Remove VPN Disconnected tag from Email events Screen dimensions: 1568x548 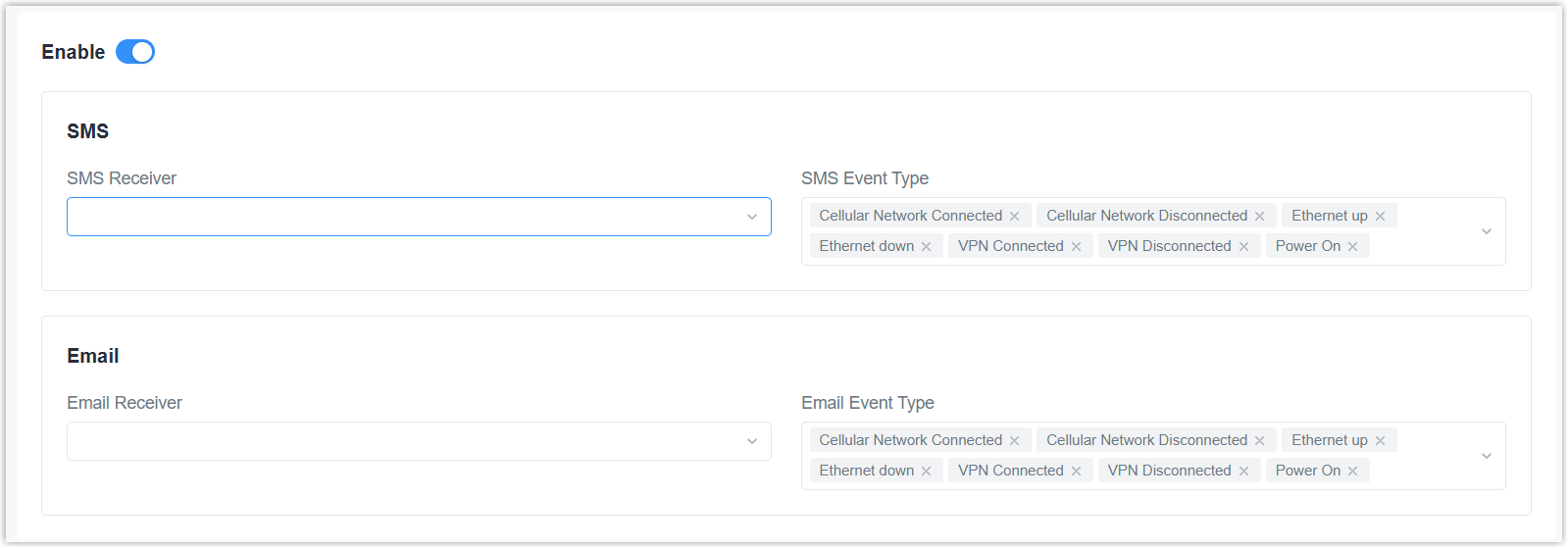point(1243,472)
